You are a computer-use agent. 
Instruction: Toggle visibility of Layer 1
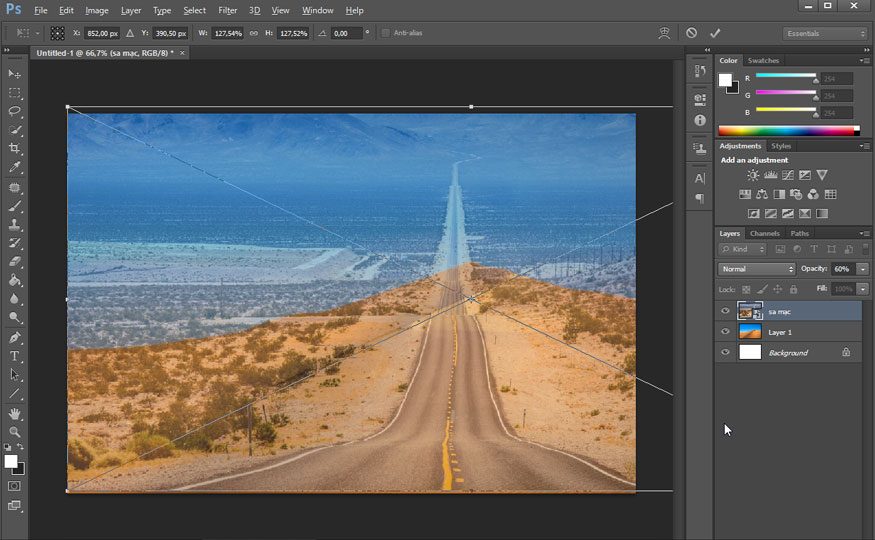(x=725, y=331)
